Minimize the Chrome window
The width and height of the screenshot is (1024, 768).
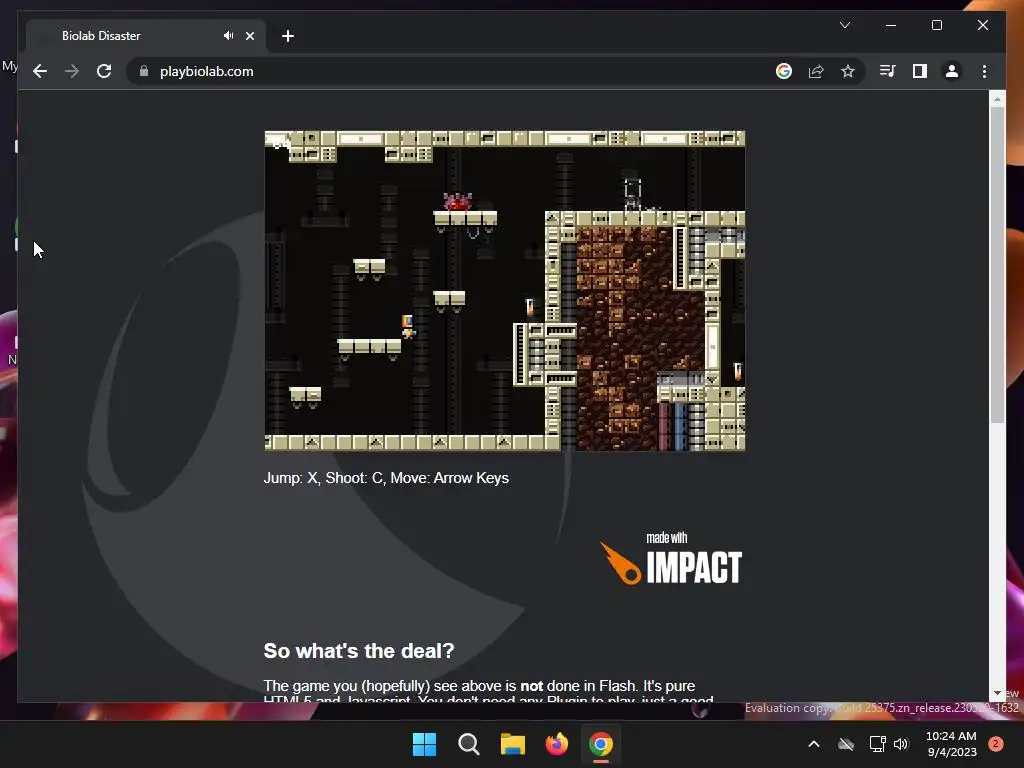(891, 25)
